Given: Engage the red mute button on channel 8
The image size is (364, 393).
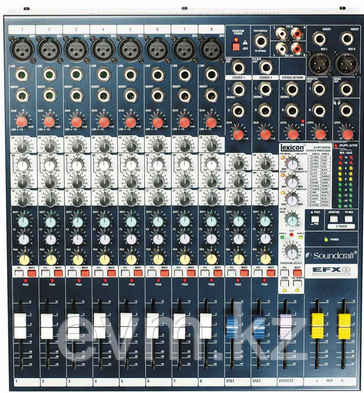Looking at the screenshot, I should click(219, 274).
